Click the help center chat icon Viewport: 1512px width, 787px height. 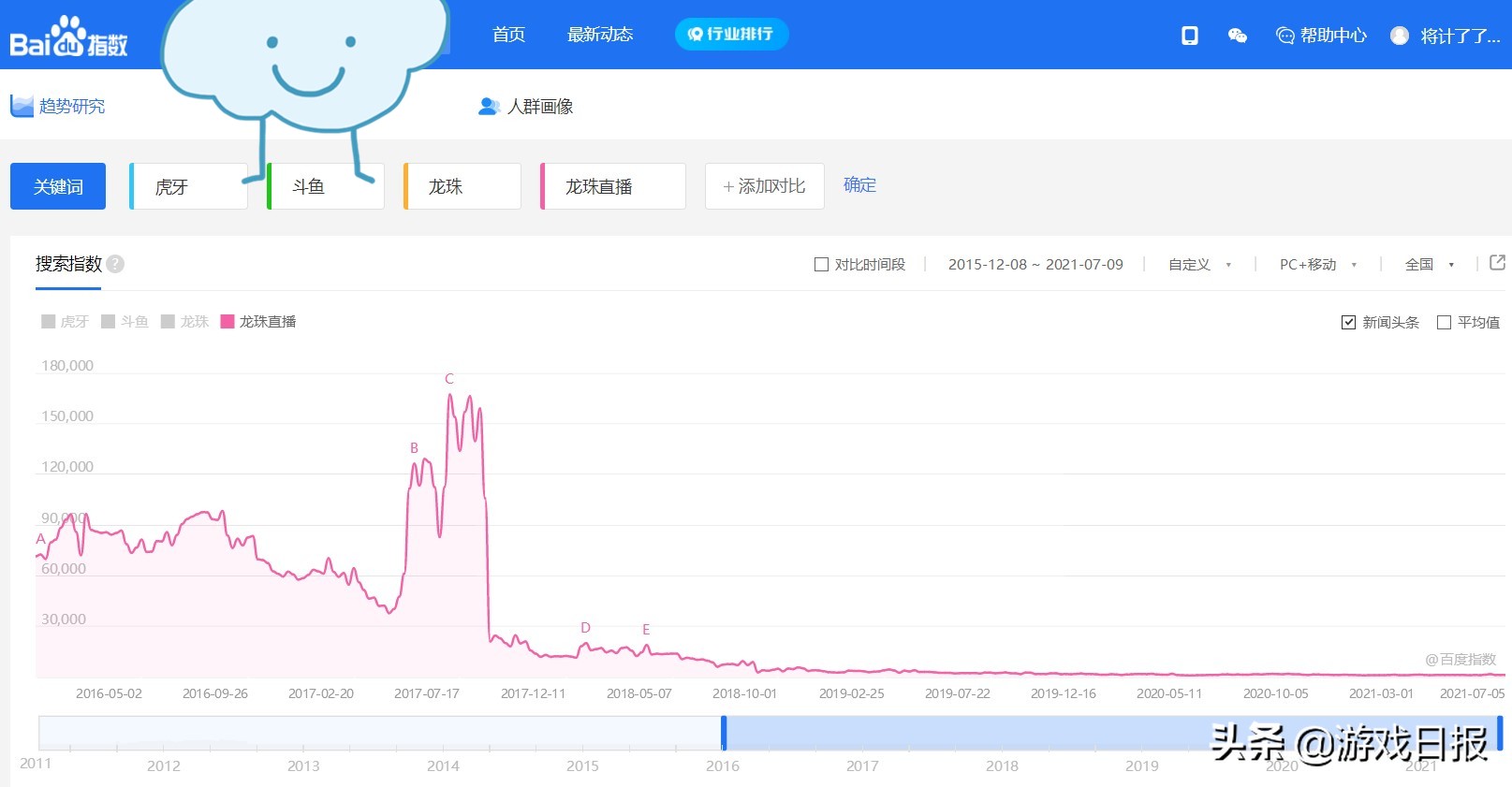(1285, 36)
